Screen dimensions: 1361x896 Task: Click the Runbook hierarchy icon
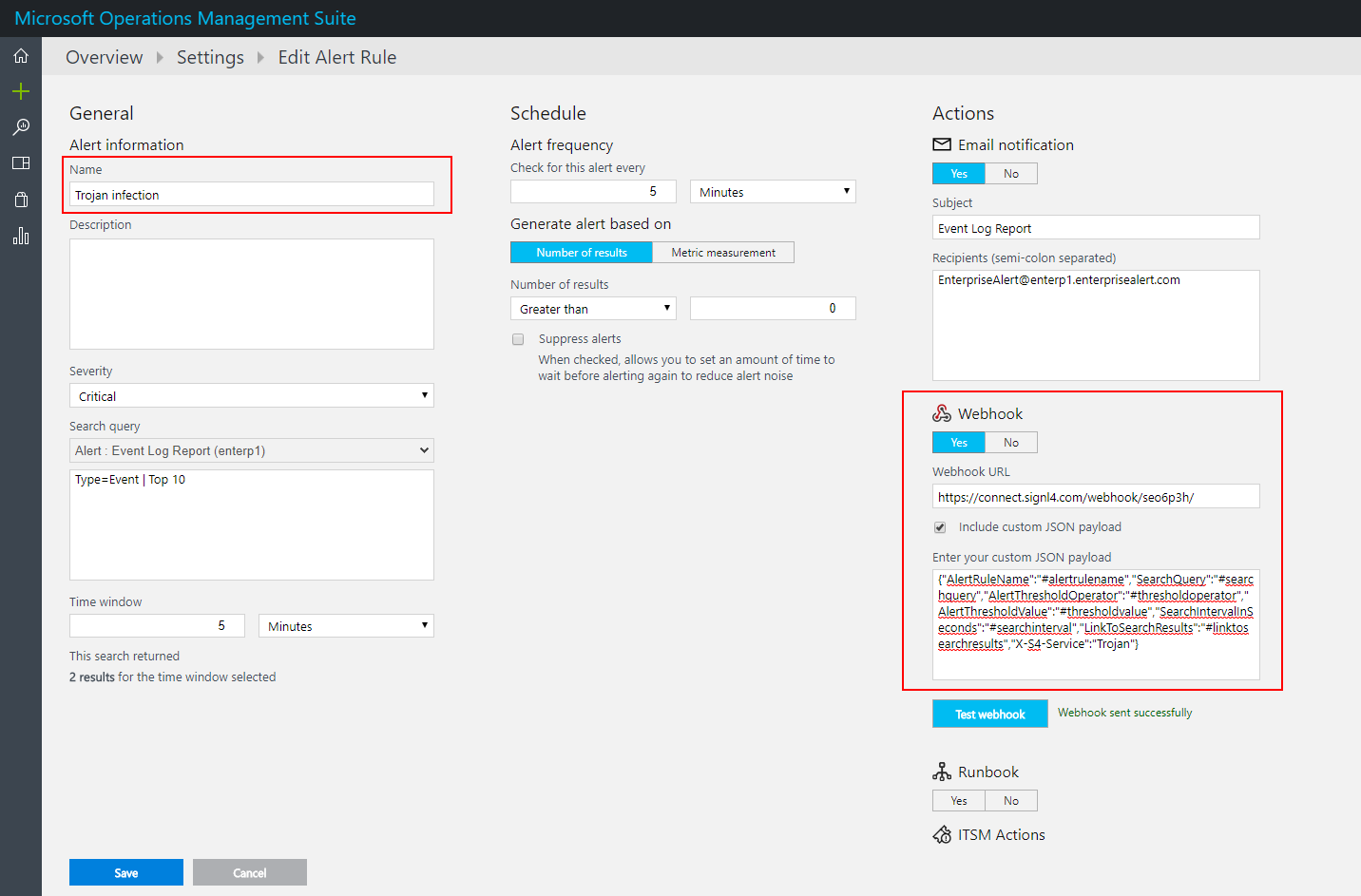(942, 772)
